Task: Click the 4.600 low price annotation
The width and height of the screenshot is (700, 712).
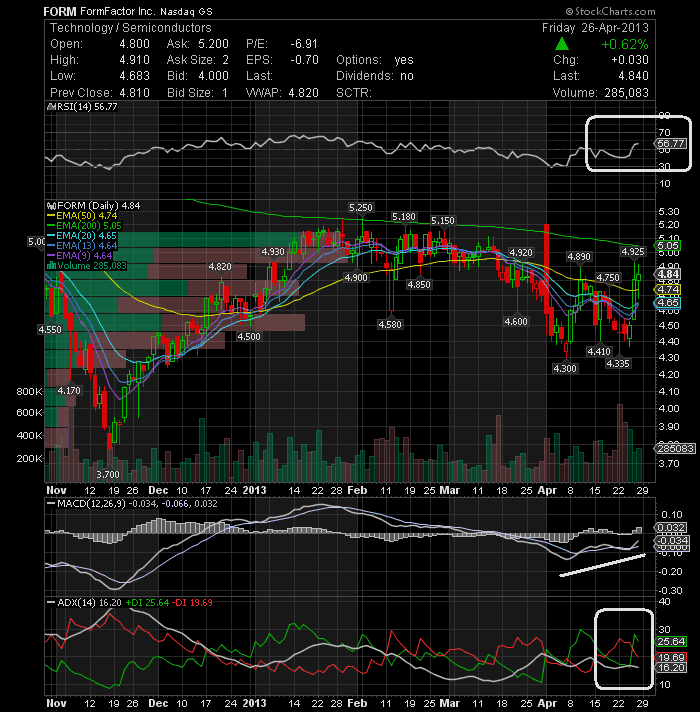Action: (516, 321)
